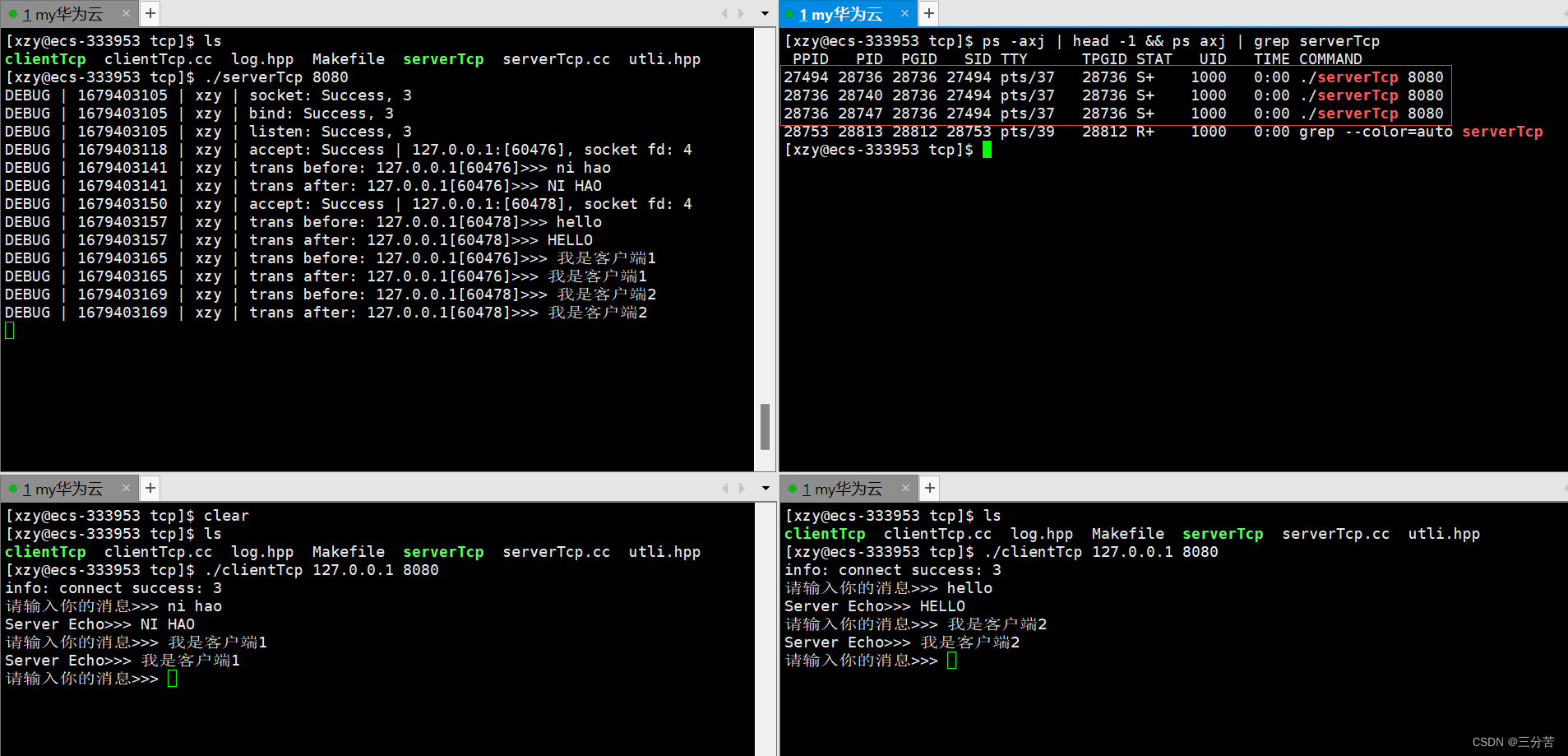Click the accept line for 127.0.0.1:[60478]
This screenshot has height=756, width=1568.
(349, 204)
